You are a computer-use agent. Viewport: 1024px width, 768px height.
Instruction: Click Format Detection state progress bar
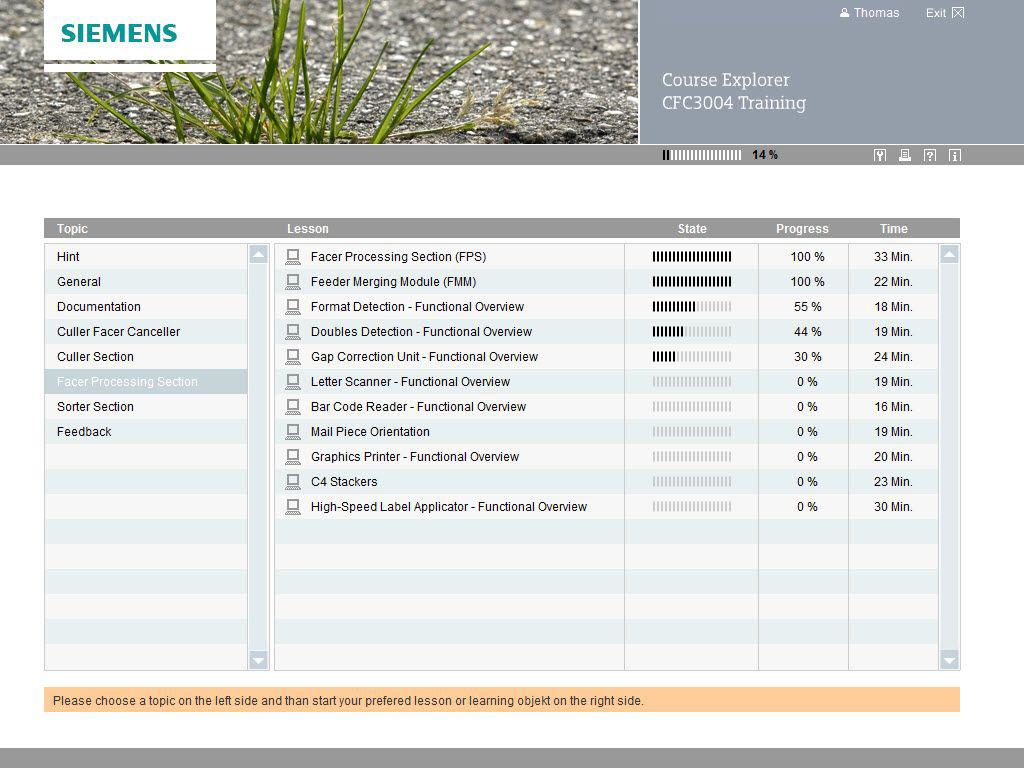point(691,307)
